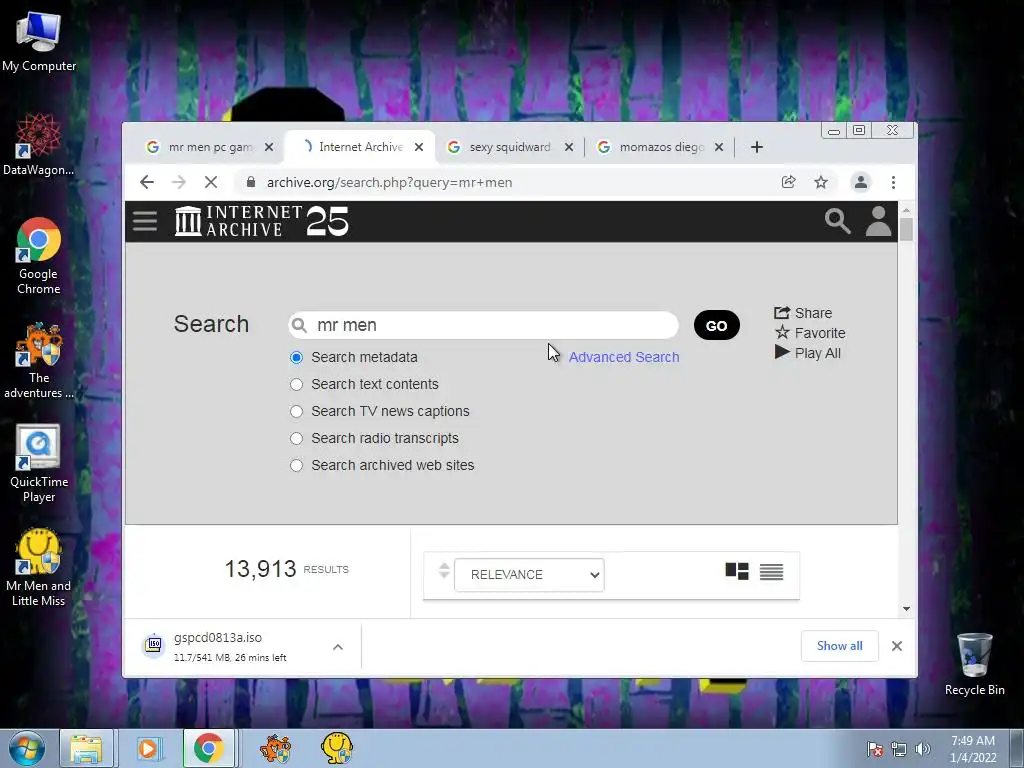Click the Share link
Screen dimensions: 1024x768
[803, 313]
